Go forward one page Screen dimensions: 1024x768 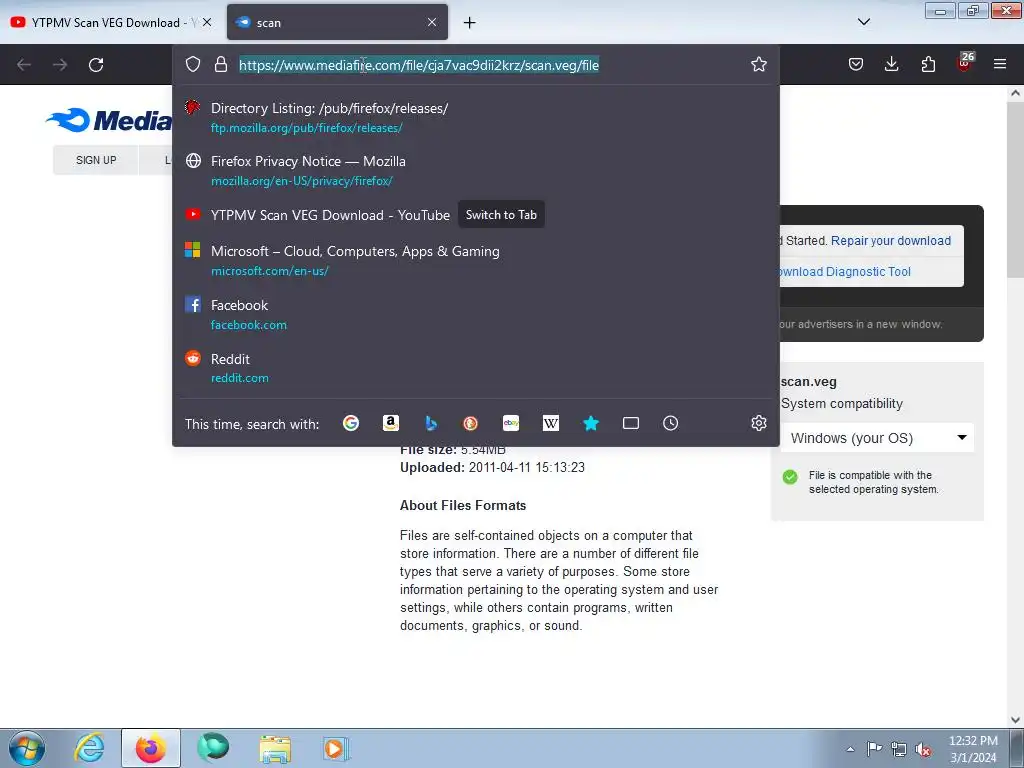point(60,65)
